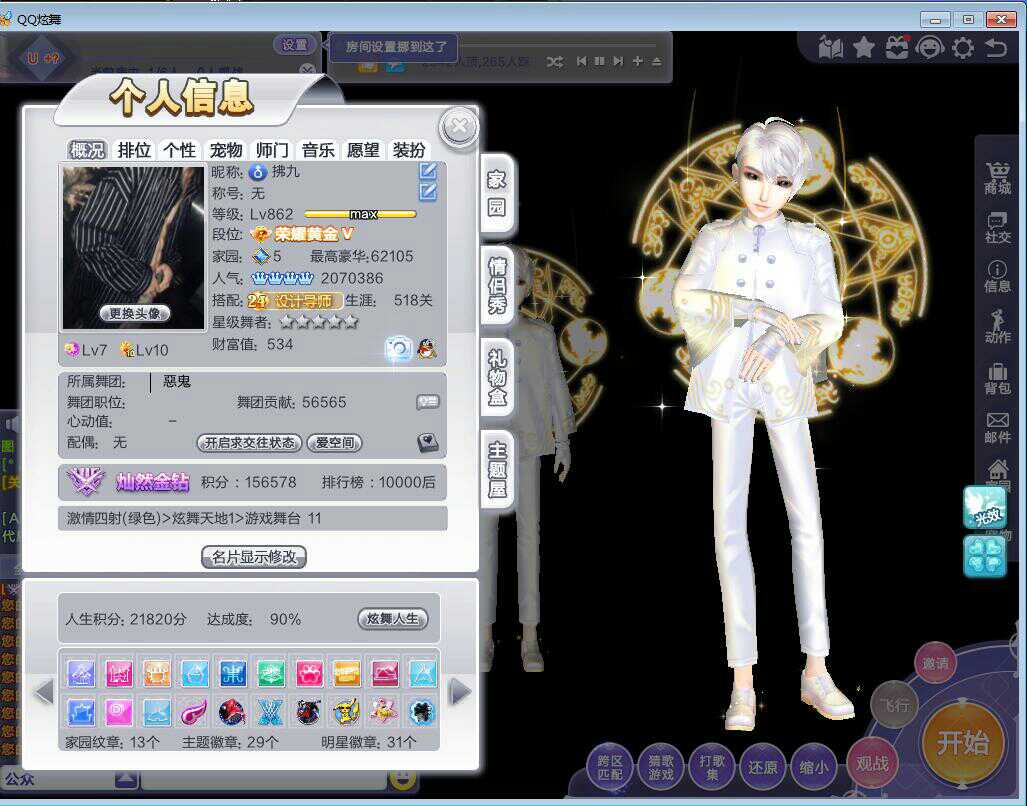
Task: Open the smiley face icon top-right
Action: (930, 48)
